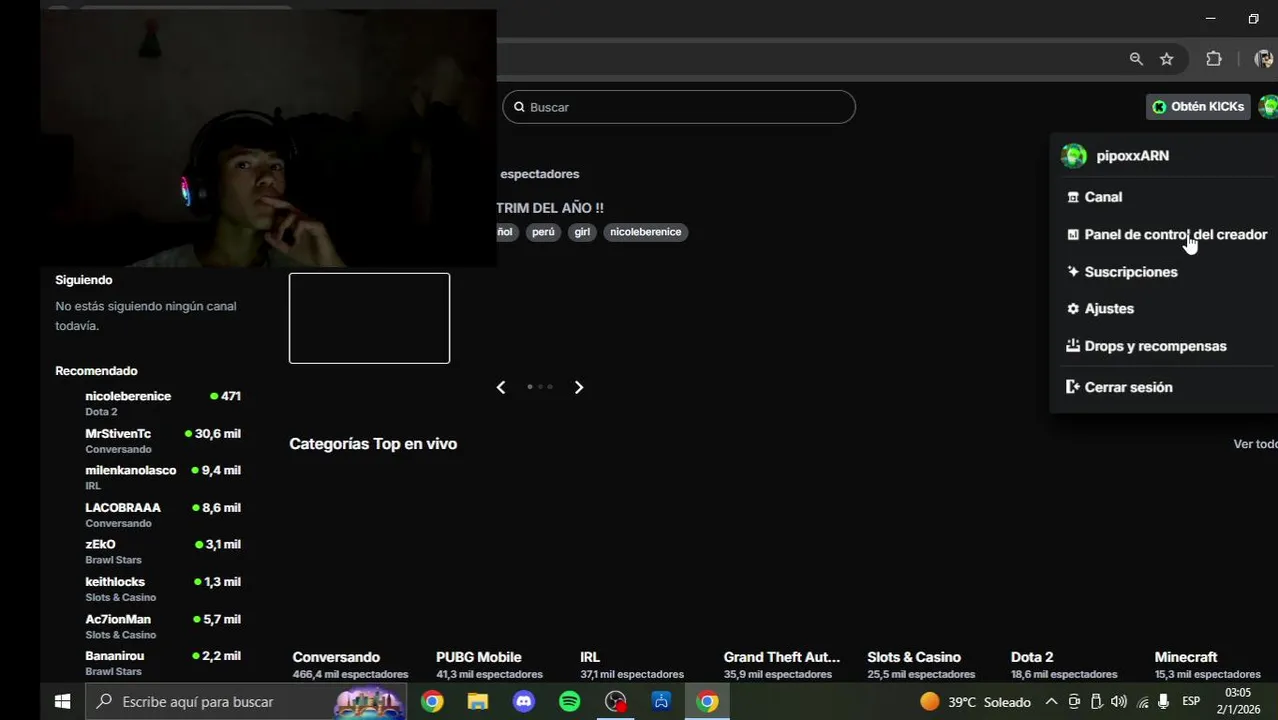Open the Slots & Casino category

(914, 657)
